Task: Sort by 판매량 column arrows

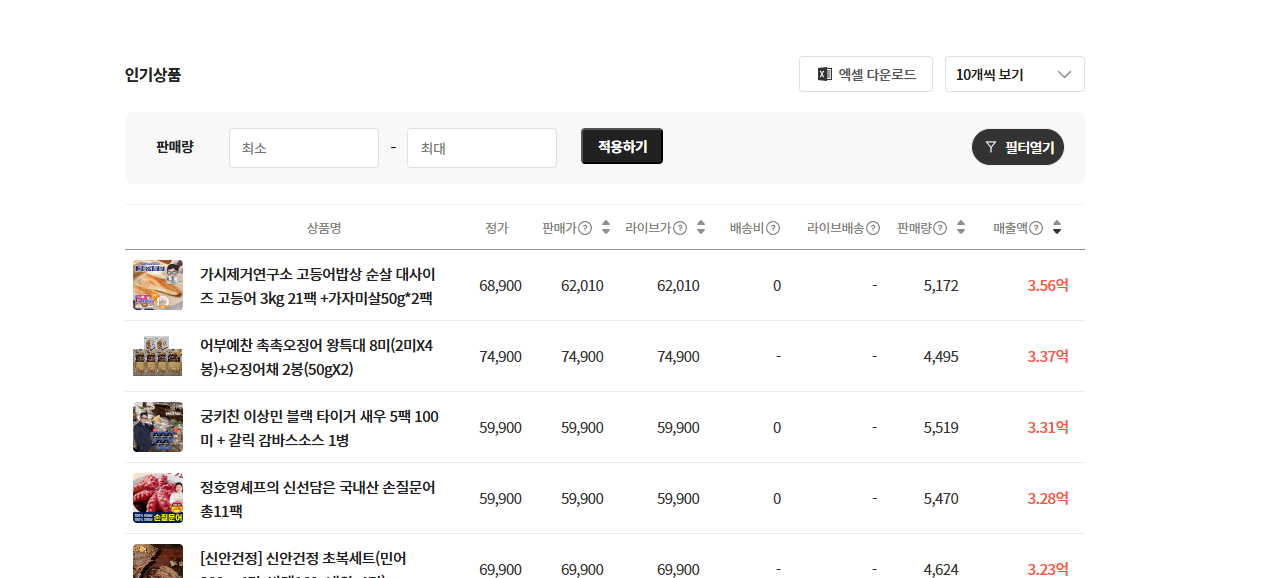Action: [x=961, y=228]
